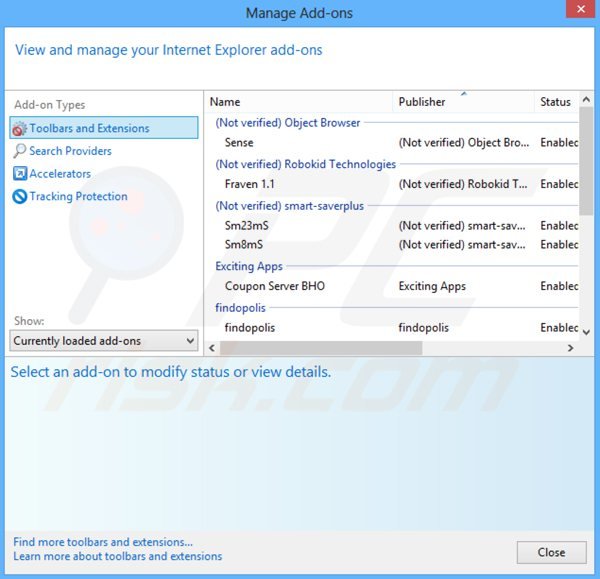
Task: Select the Fraven 1.1 add-on
Action: 249,184
